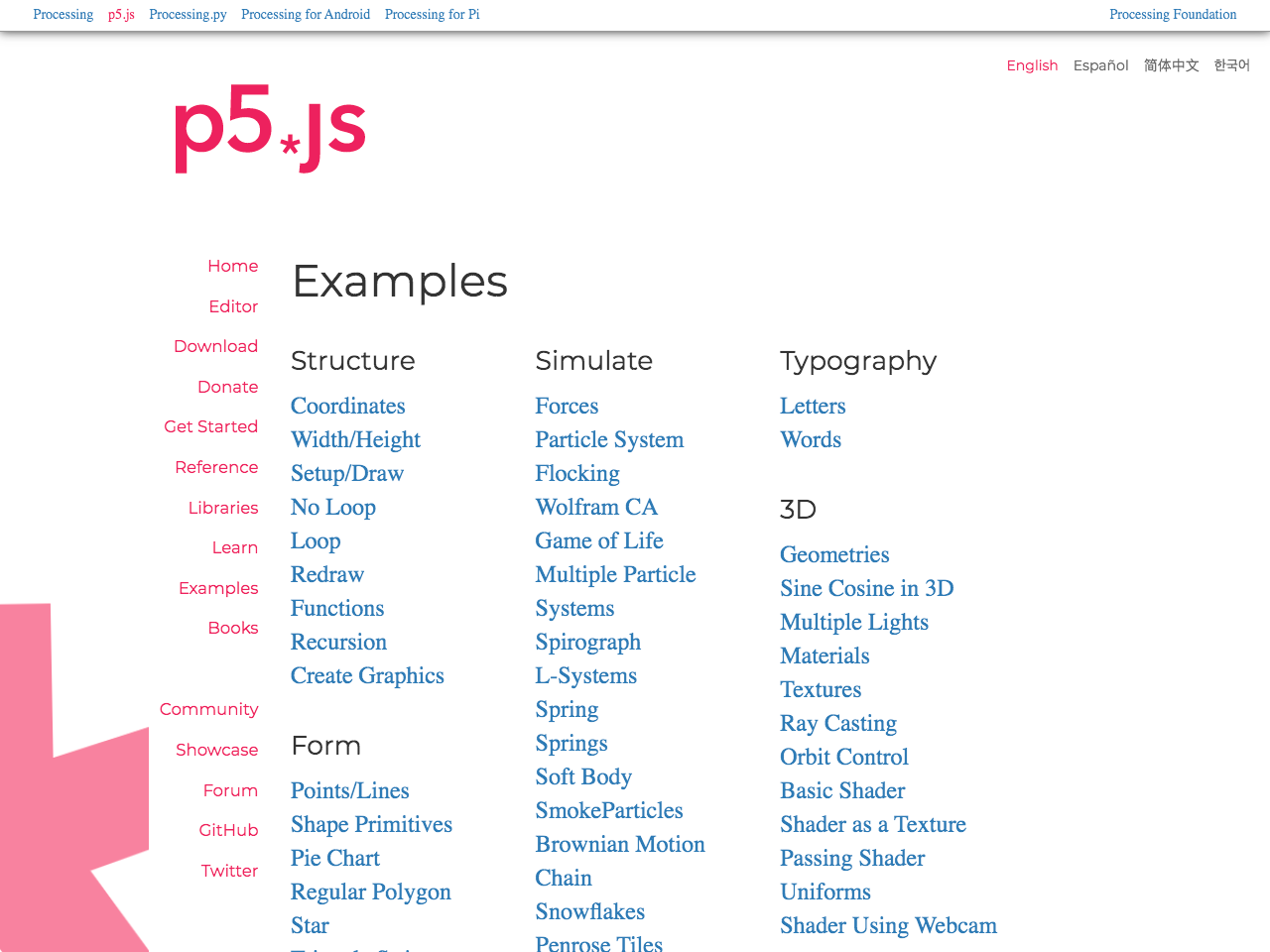
Task: Open the Regular Polygon example
Action: click(x=371, y=892)
